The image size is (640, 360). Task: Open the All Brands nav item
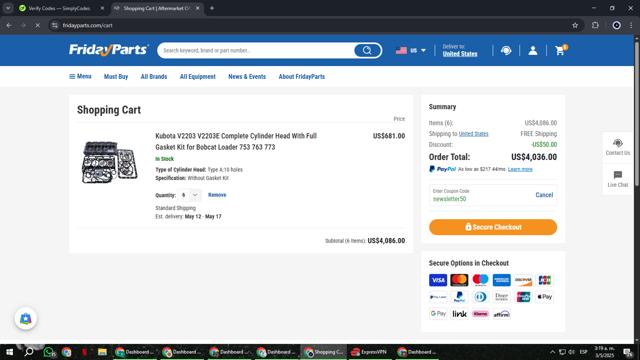pos(154,77)
